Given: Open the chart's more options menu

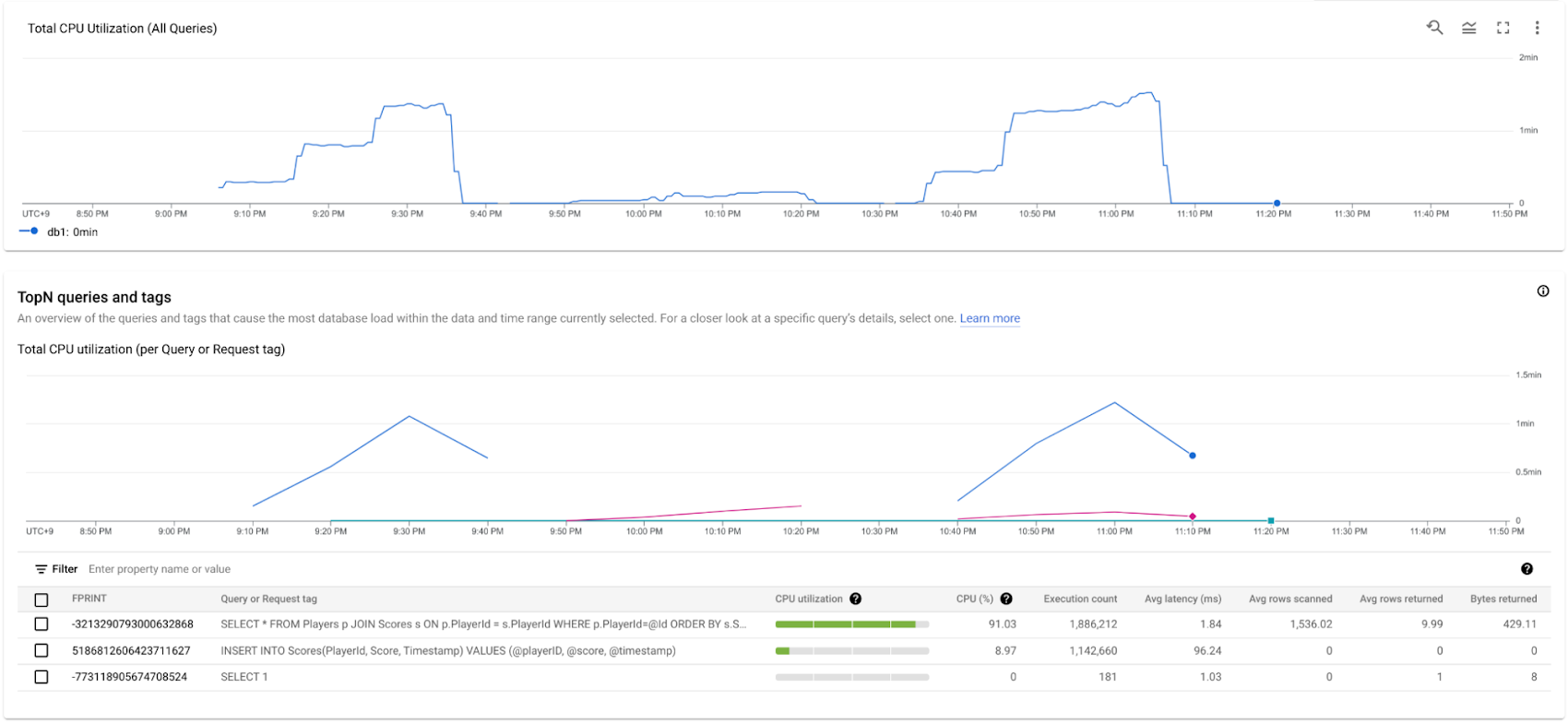Looking at the screenshot, I should pos(1537,28).
